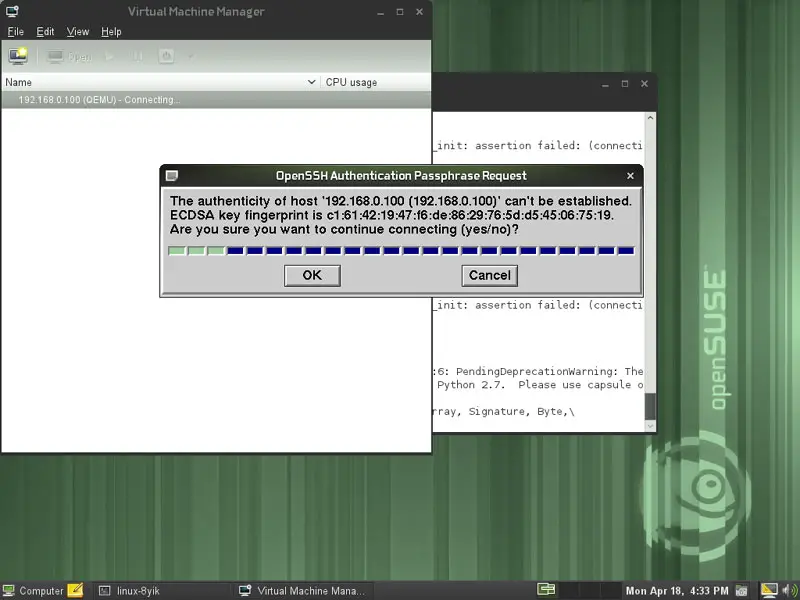Click the Create new virtual machine icon

click(18, 56)
